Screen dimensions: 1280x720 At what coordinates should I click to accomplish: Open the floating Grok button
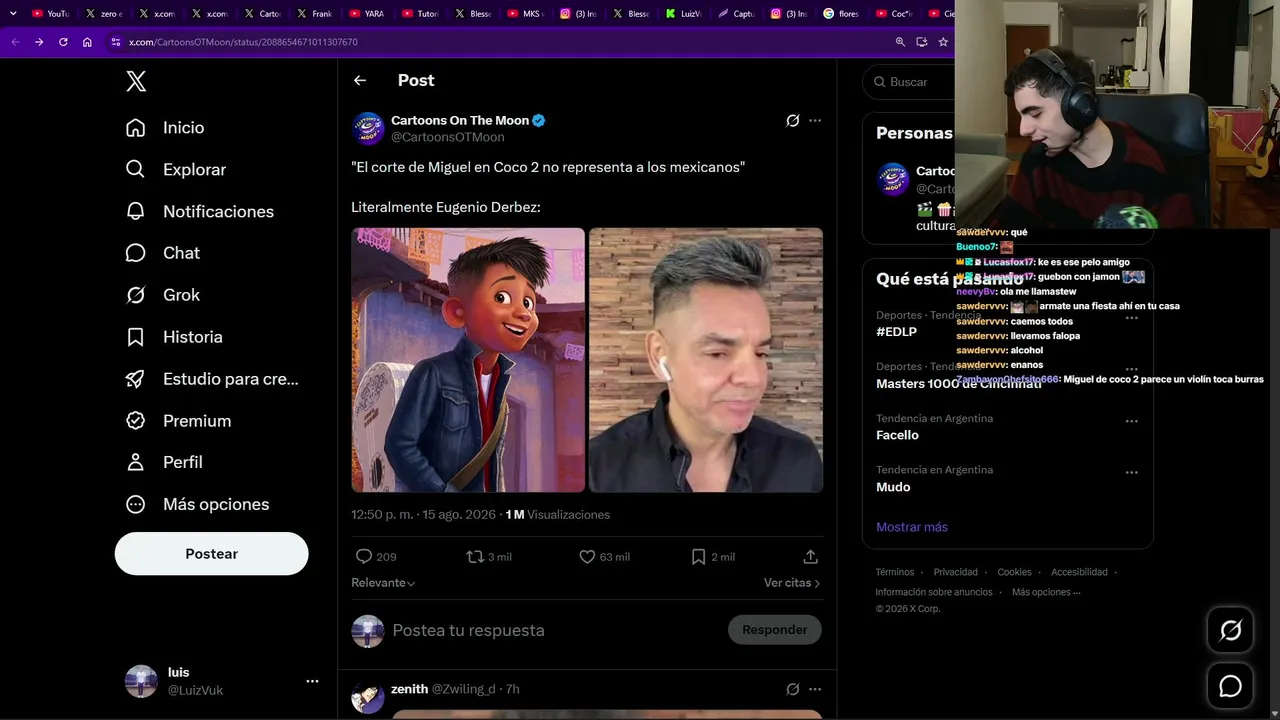pos(1231,630)
